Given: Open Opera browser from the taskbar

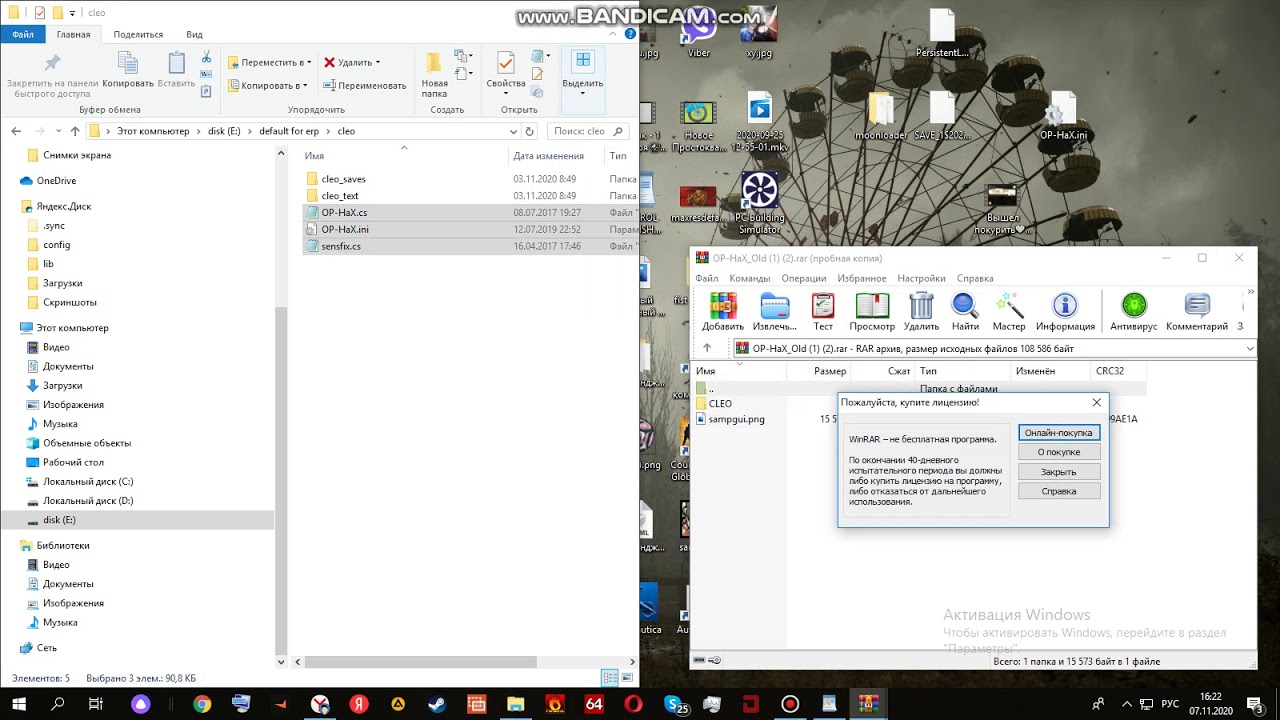Looking at the screenshot, I should pyautogui.click(x=633, y=704).
